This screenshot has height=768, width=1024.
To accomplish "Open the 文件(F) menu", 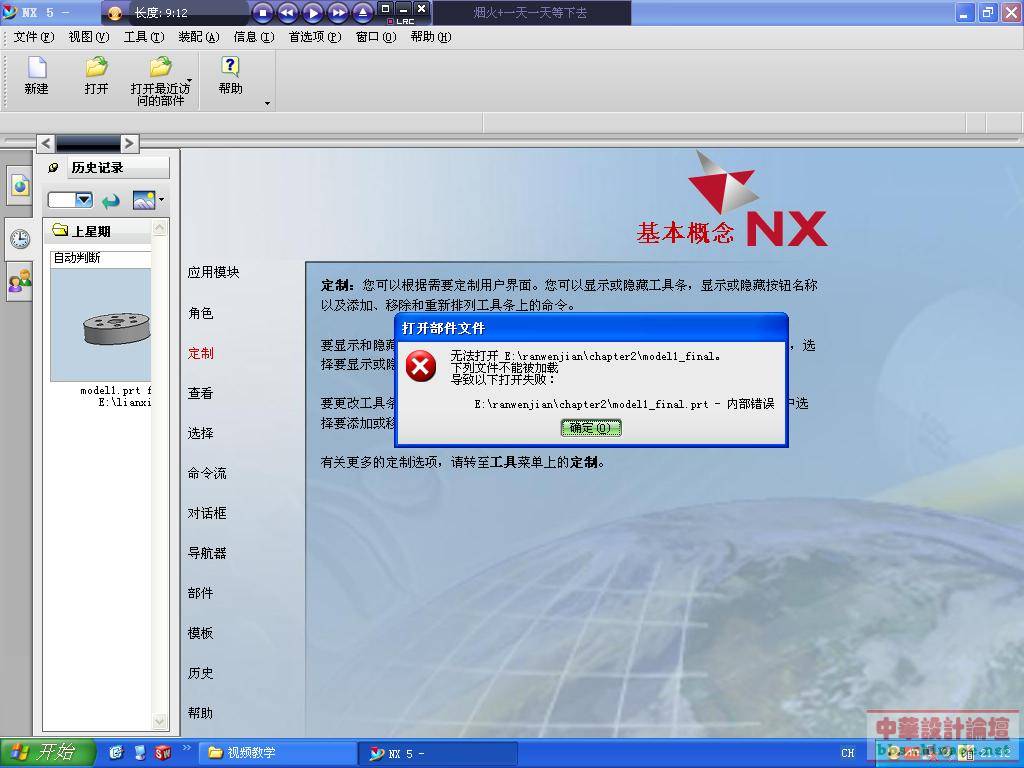I will click(x=34, y=37).
